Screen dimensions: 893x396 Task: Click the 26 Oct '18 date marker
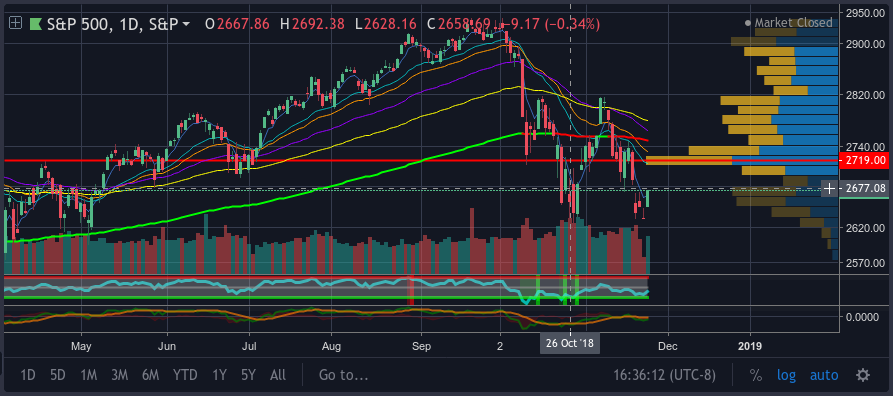tap(570, 345)
